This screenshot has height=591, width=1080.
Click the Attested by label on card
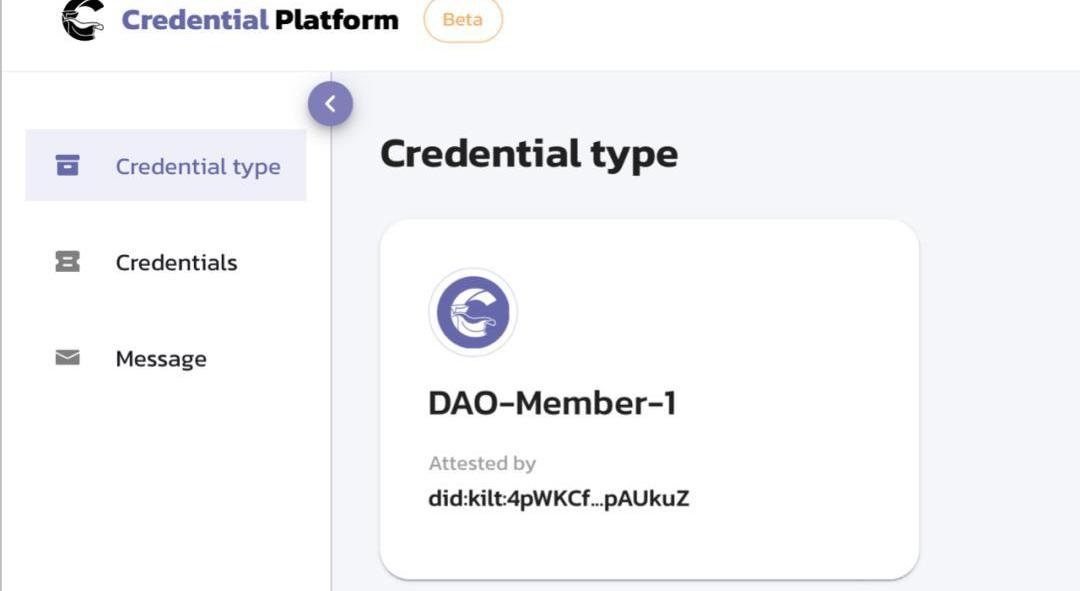(x=482, y=464)
